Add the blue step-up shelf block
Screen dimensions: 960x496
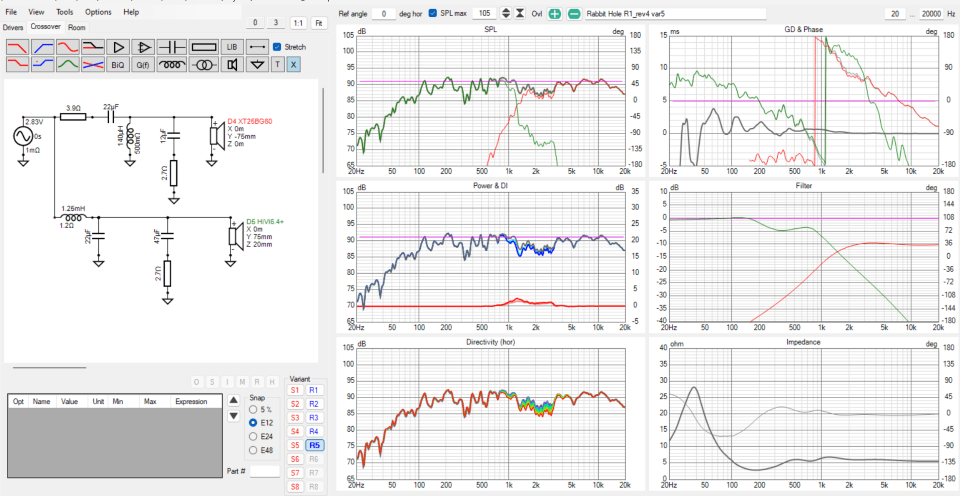click(42, 64)
